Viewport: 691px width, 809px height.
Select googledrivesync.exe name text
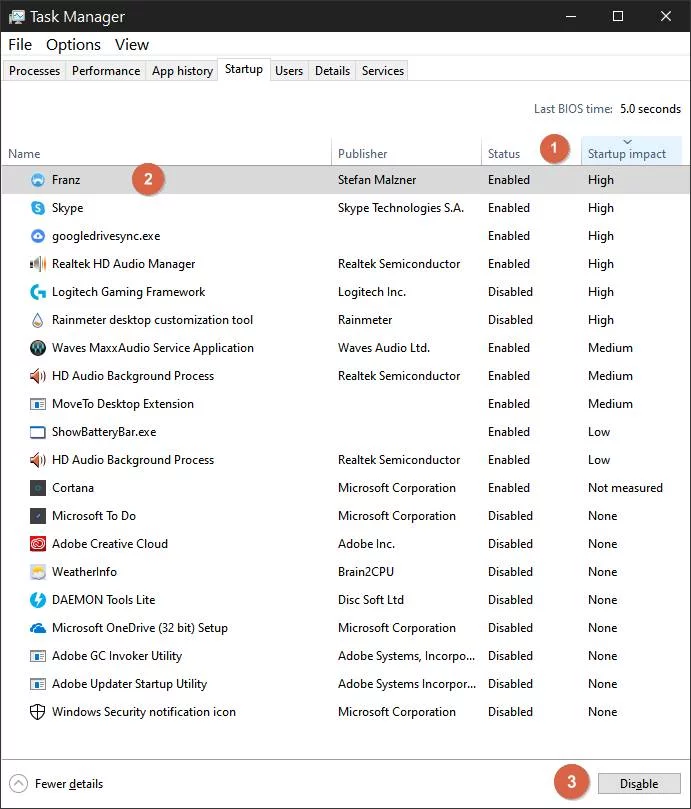[x=106, y=236]
